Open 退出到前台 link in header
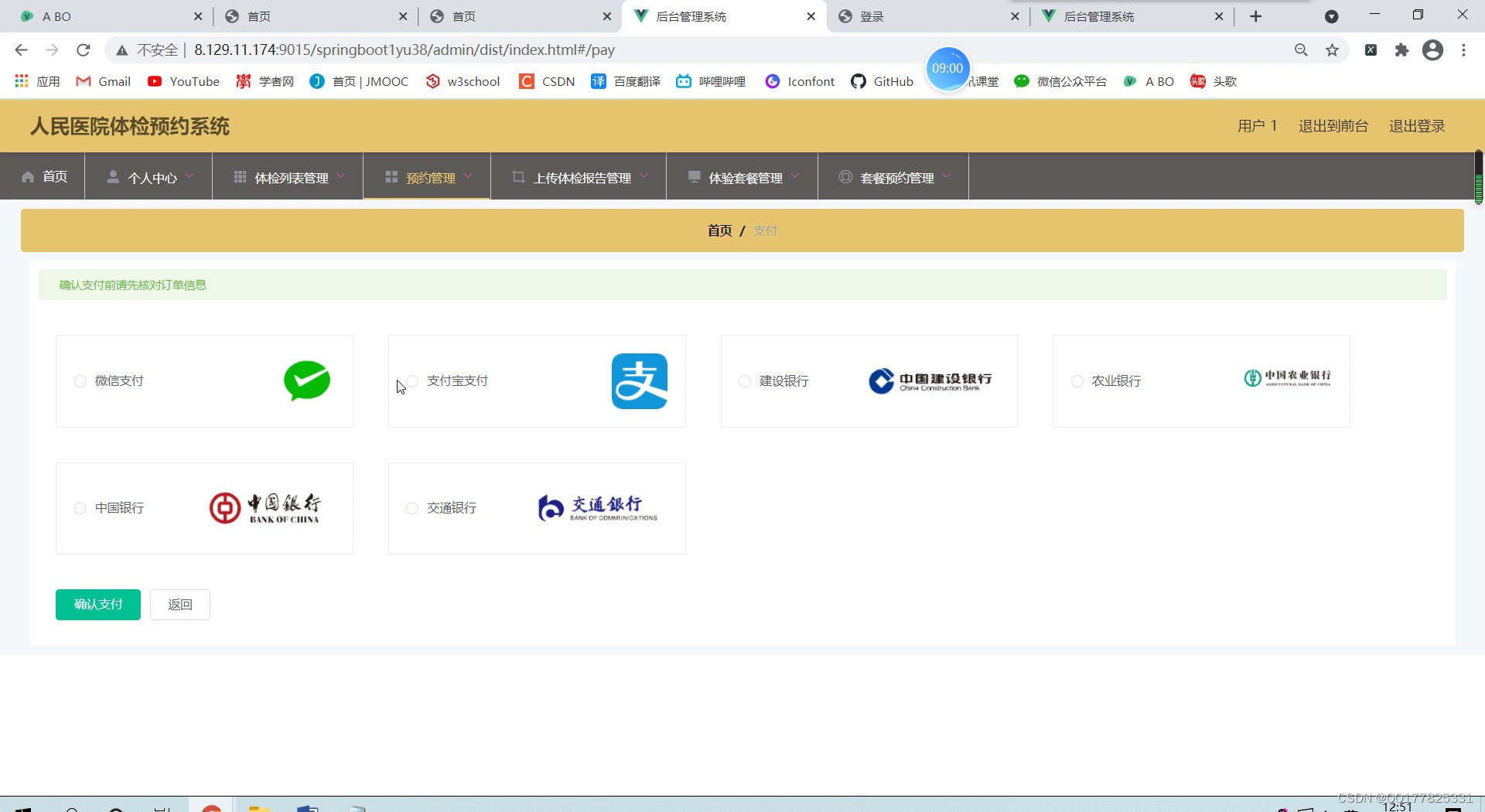This screenshot has height=812, width=1485. point(1333,126)
